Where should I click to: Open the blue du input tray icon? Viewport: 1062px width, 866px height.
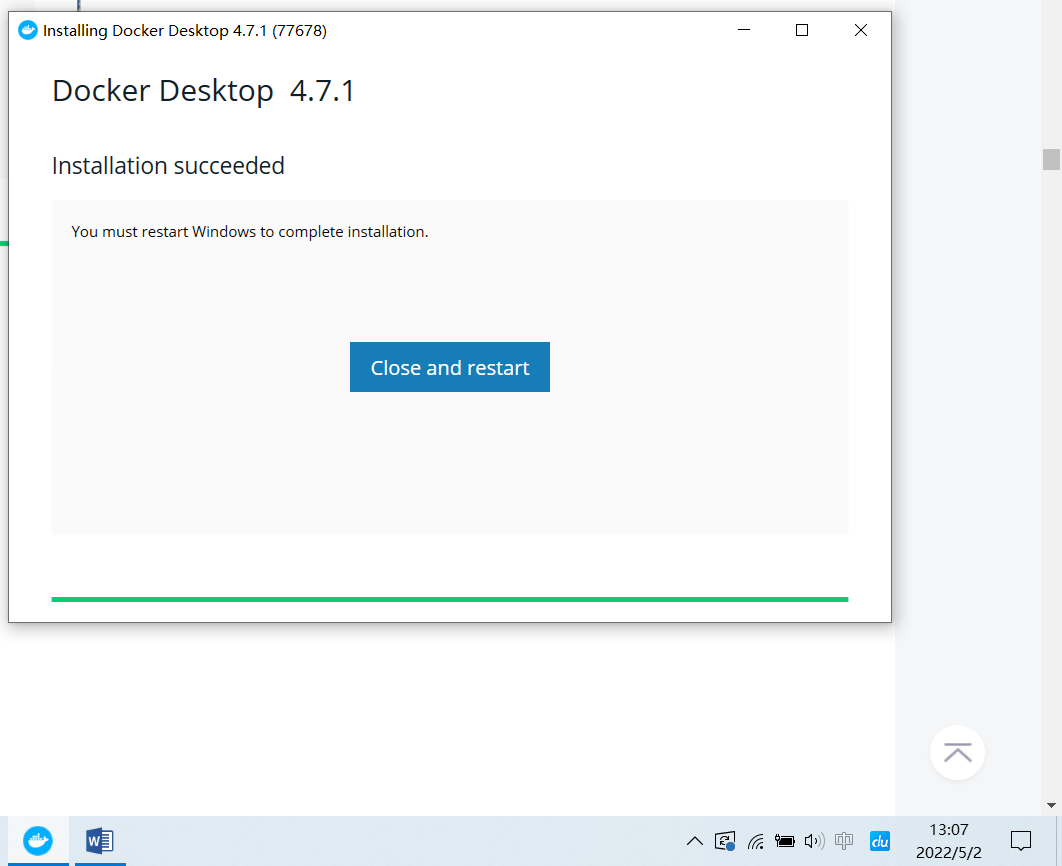coord(880,841)
